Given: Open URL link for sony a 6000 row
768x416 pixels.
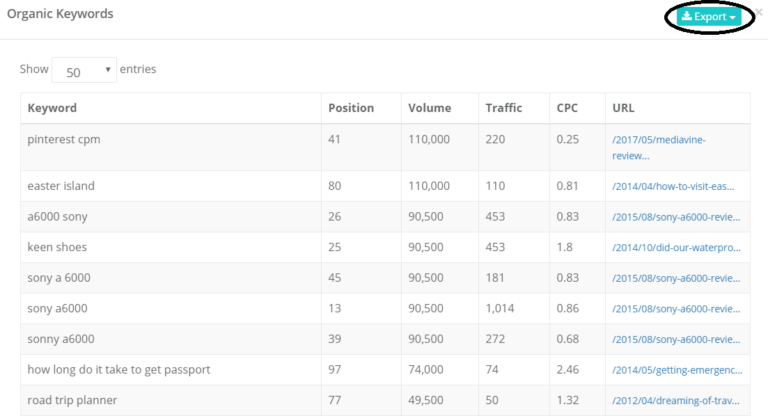Looking at the screenshot, I should 676,278.
